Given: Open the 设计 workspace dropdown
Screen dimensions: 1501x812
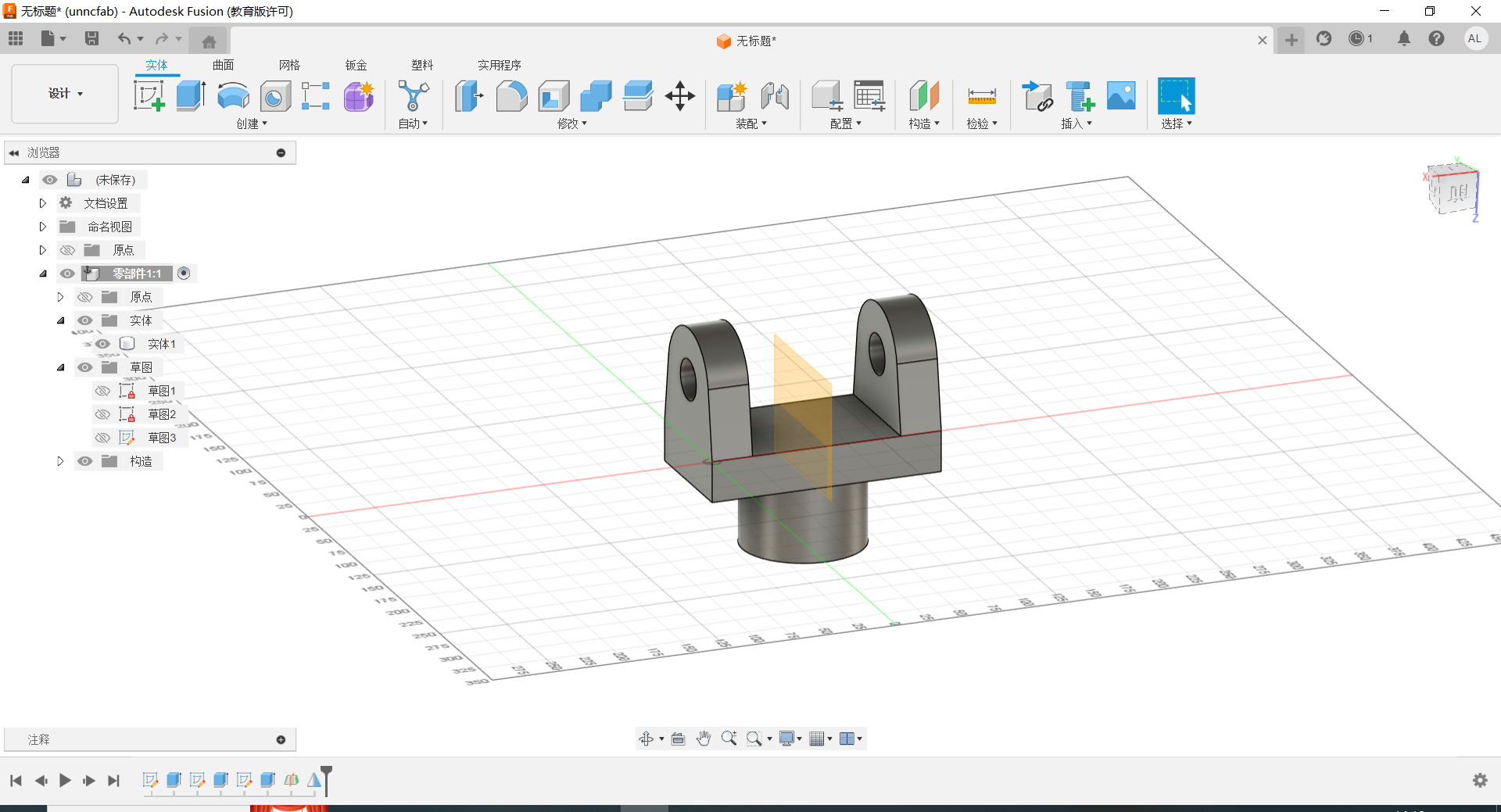Looking at the screenshot, I should pyautogui.click(x=65, y=94).
